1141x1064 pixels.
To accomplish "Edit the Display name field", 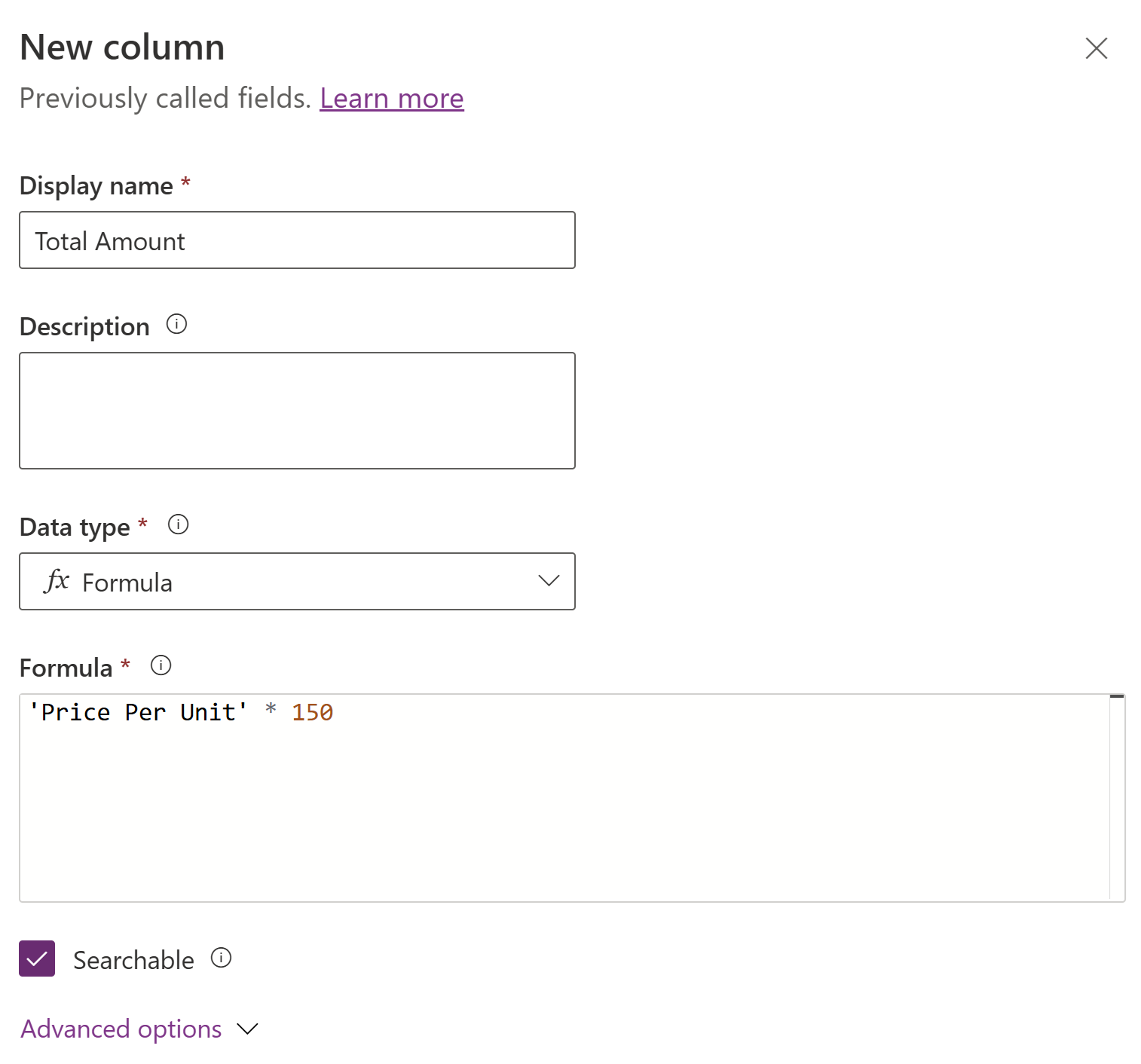I will click(x=297, y=240).
